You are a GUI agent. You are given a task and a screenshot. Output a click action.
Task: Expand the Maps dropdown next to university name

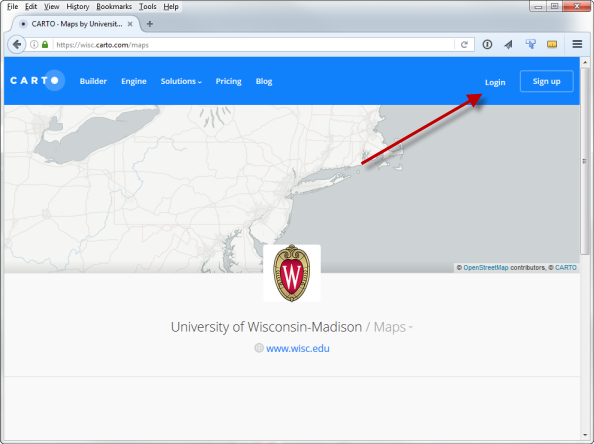click(393, 327)
